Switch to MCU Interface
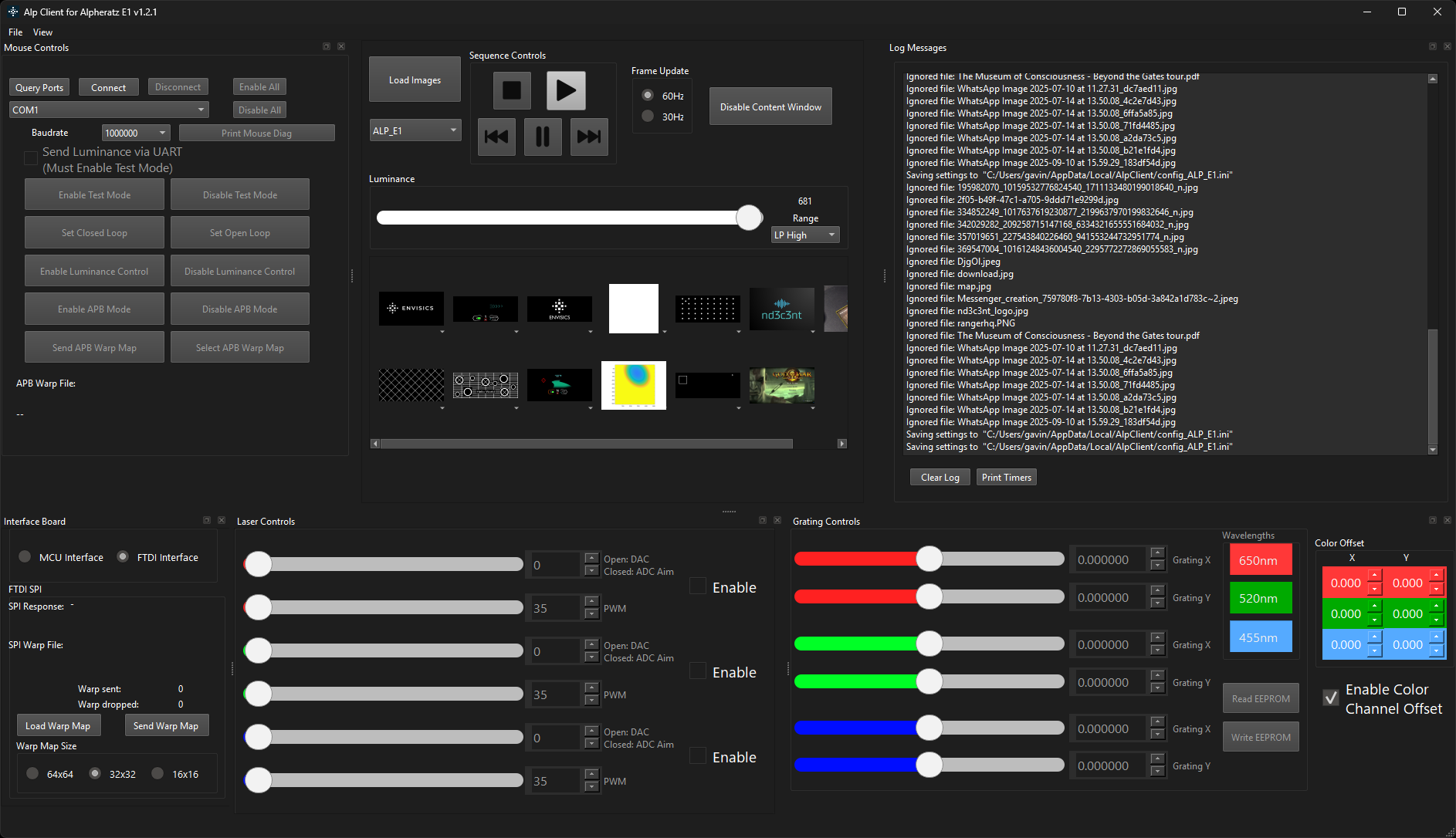Viewport: 1456px width, 838px height. [x=25, y=557]
